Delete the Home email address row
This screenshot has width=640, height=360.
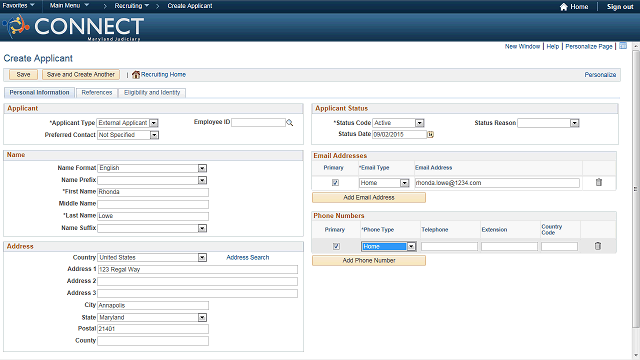pos(598,182)
